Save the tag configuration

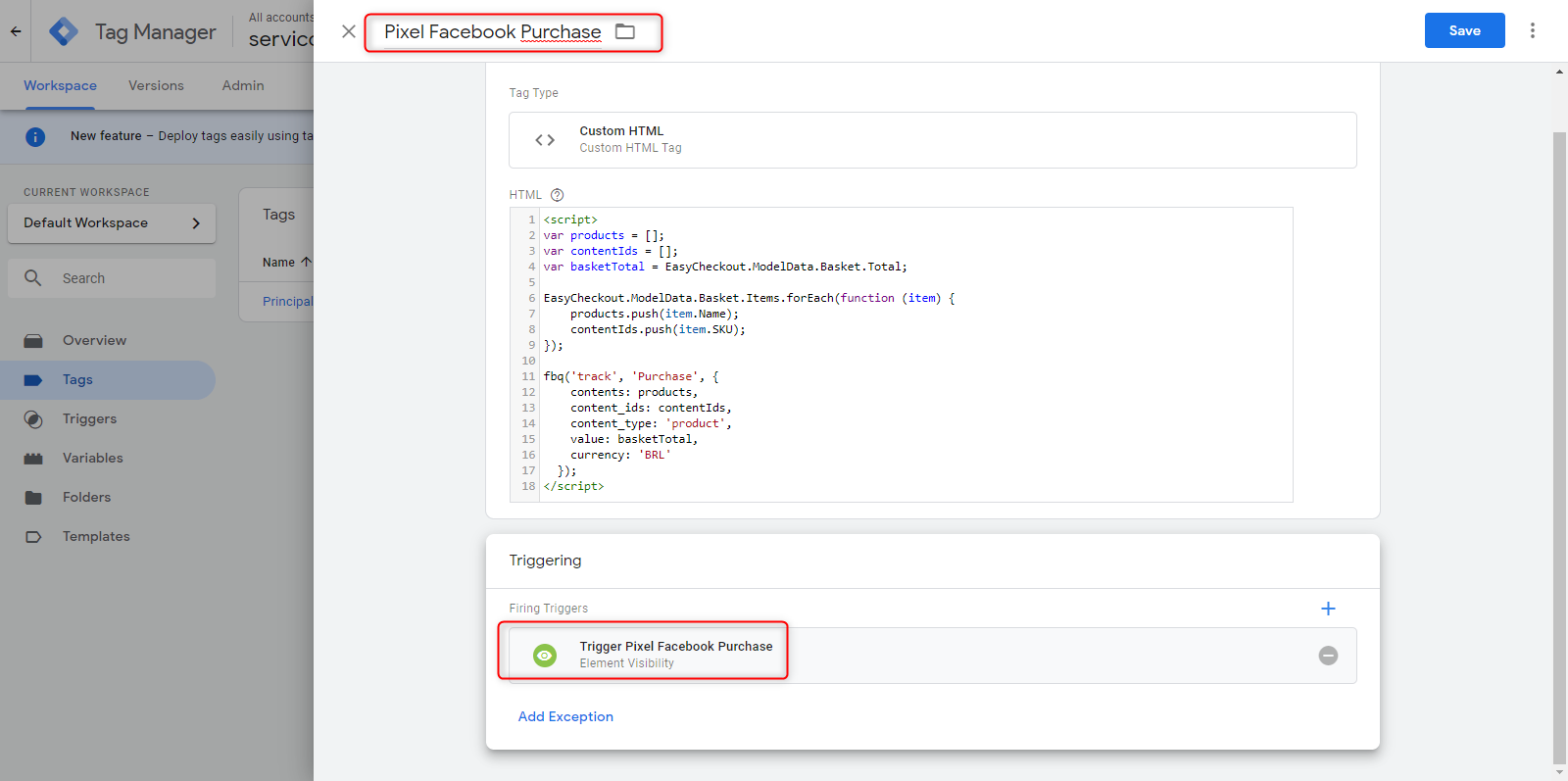tap(1464, 30)
